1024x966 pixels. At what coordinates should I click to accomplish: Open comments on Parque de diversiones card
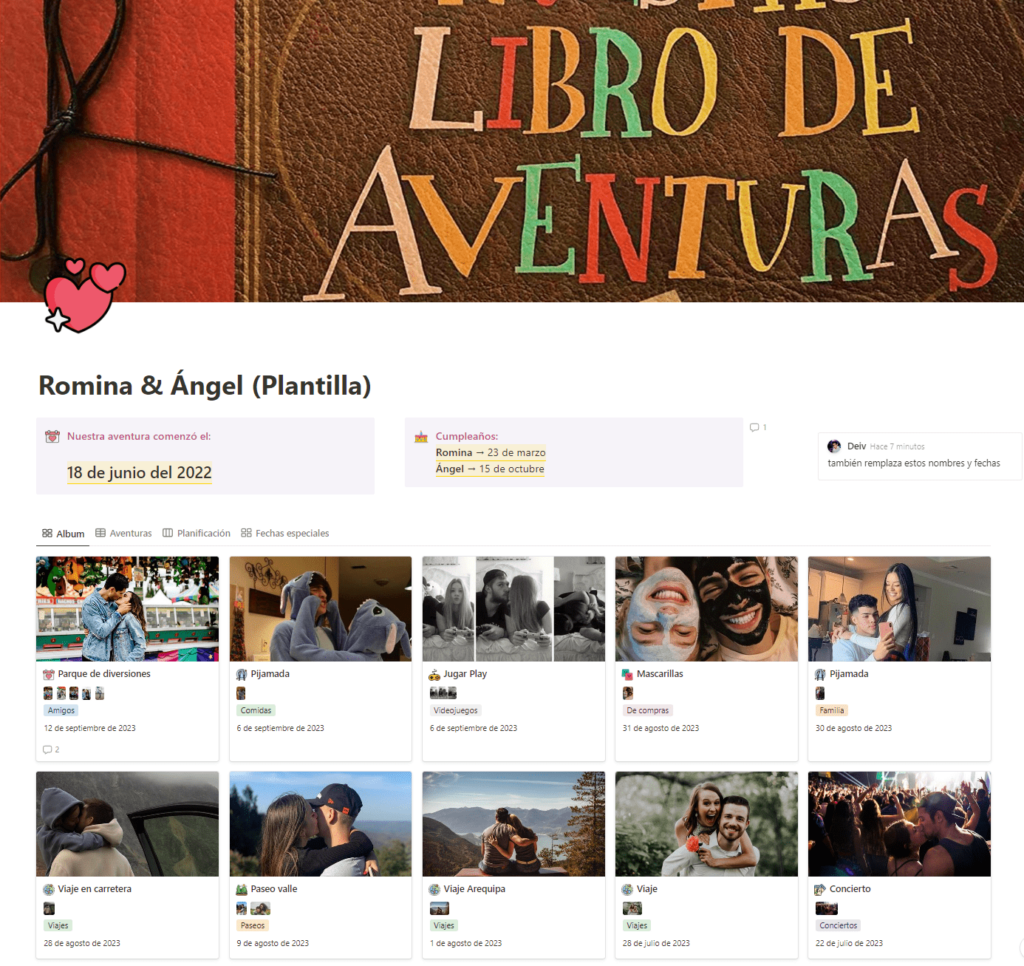51,749
